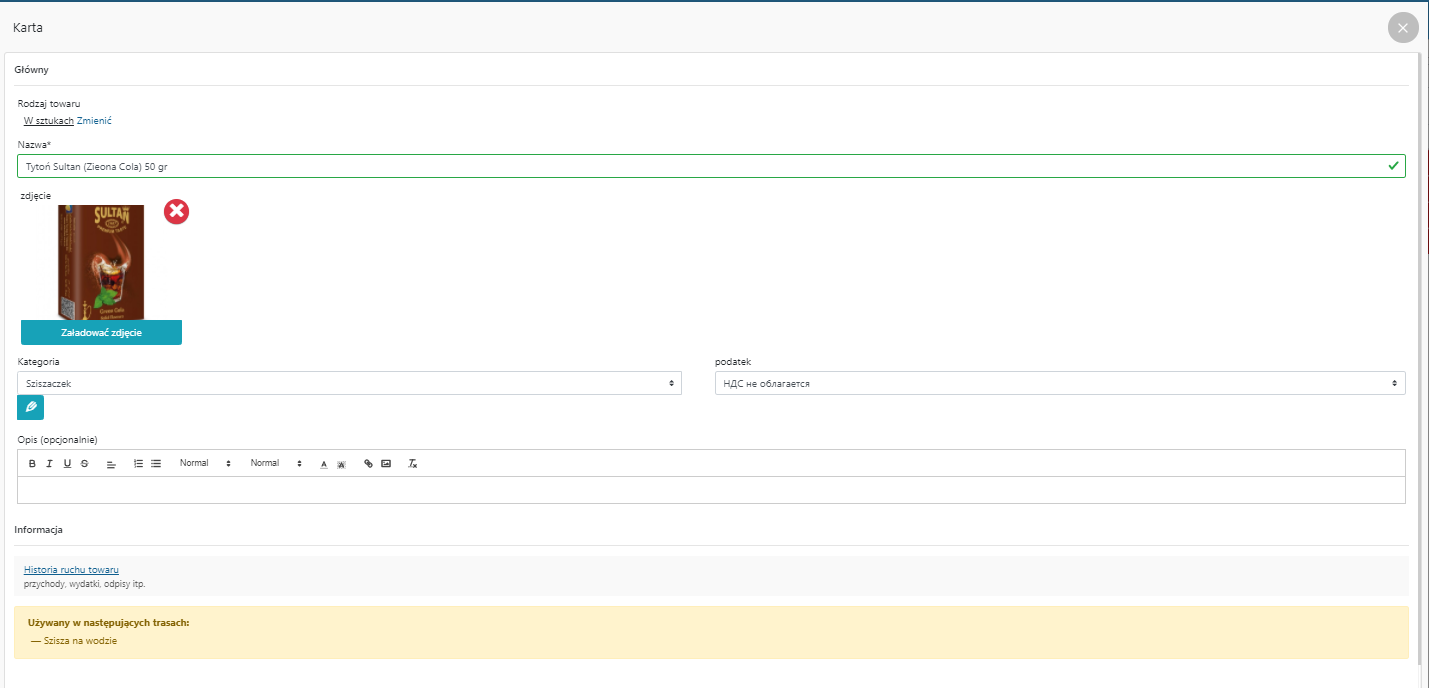Open the Historia ruchu towaru link
The image size is (1429, 688).
coord(71,570)
